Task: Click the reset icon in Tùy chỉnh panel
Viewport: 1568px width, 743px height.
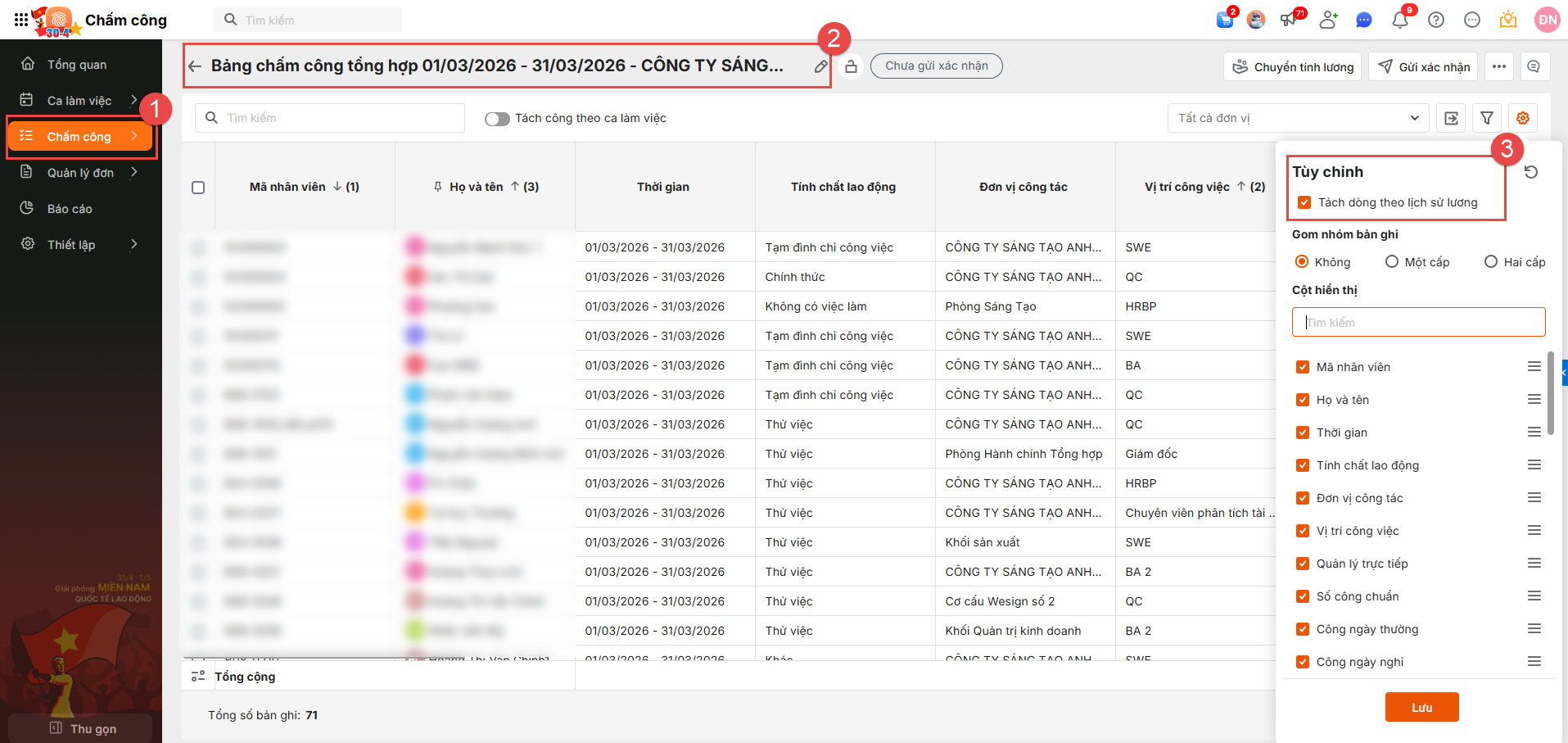Action: [1531, 172]
